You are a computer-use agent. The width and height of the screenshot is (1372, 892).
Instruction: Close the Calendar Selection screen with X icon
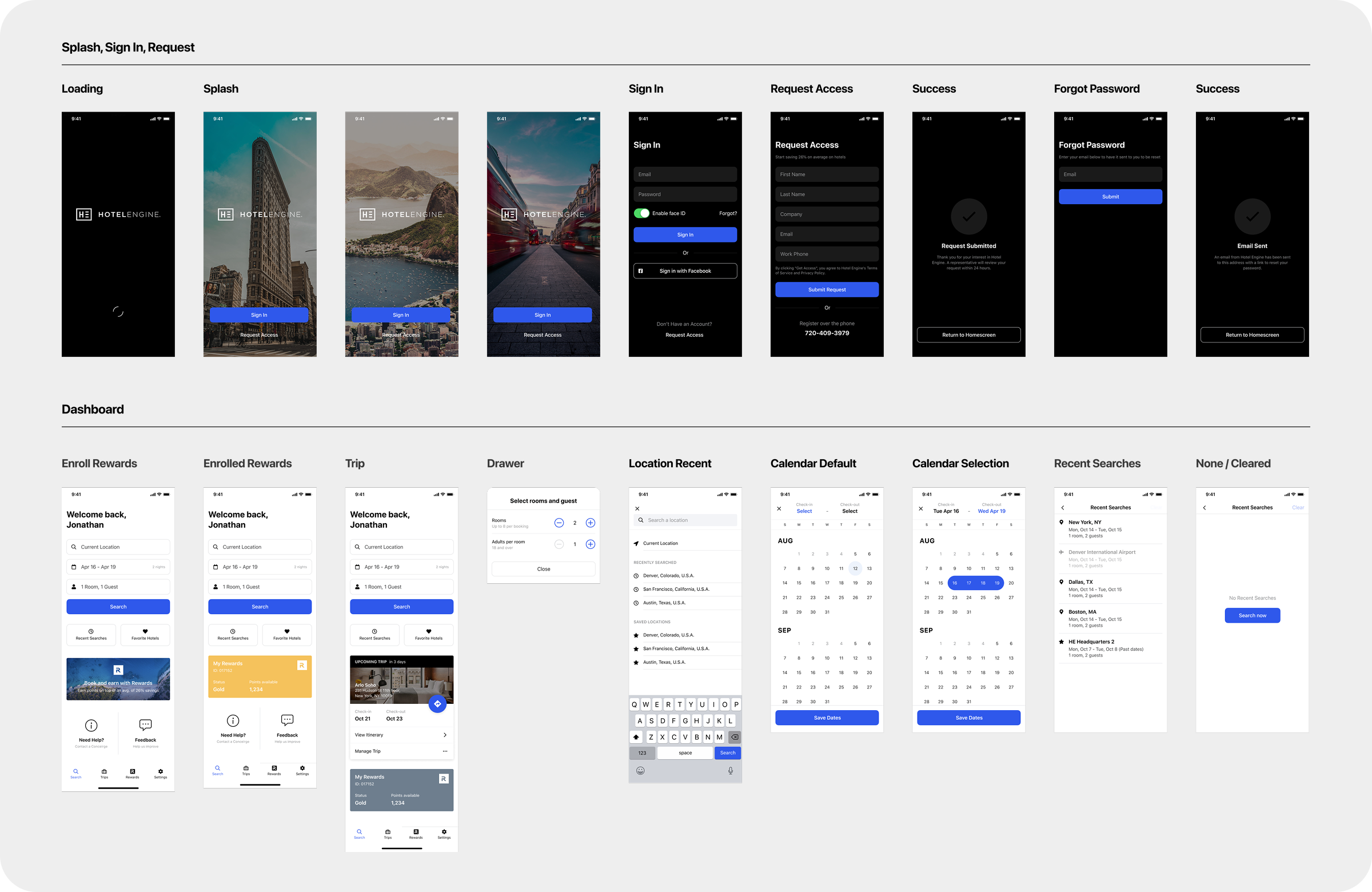pyautogui.click(x=920, y=508)
